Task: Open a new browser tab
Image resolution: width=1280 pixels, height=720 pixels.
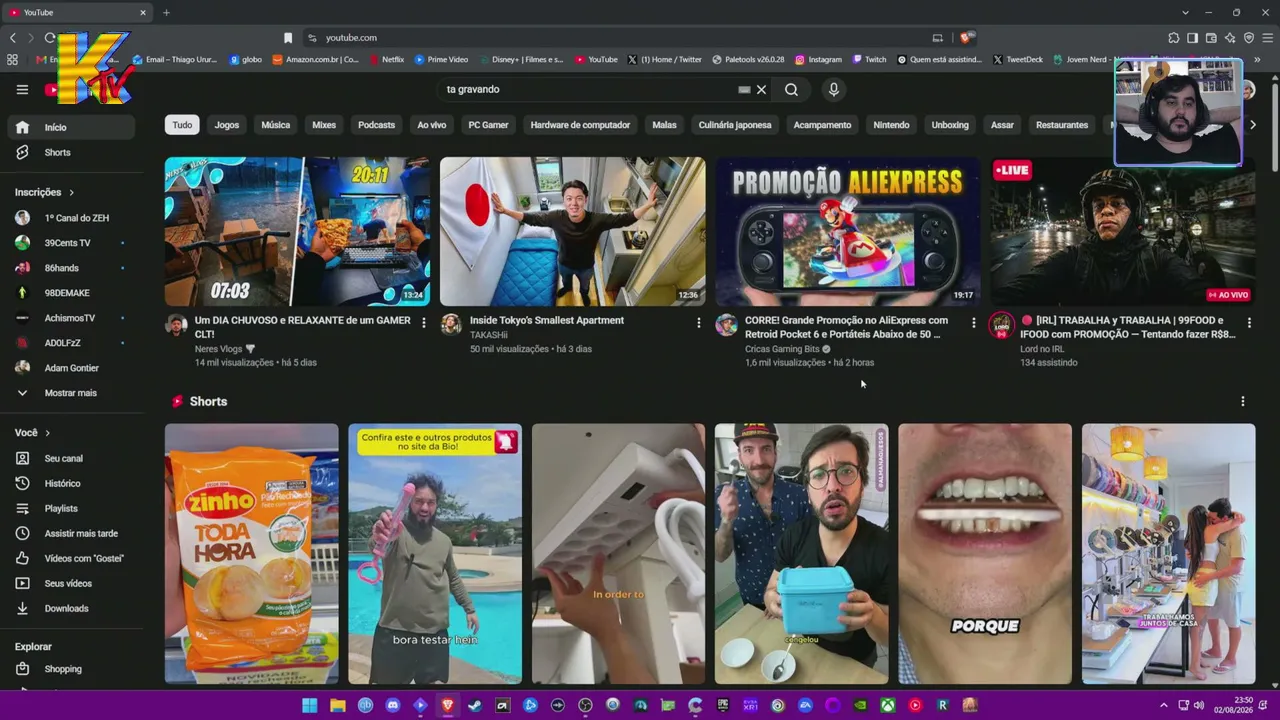Action: 166,13
